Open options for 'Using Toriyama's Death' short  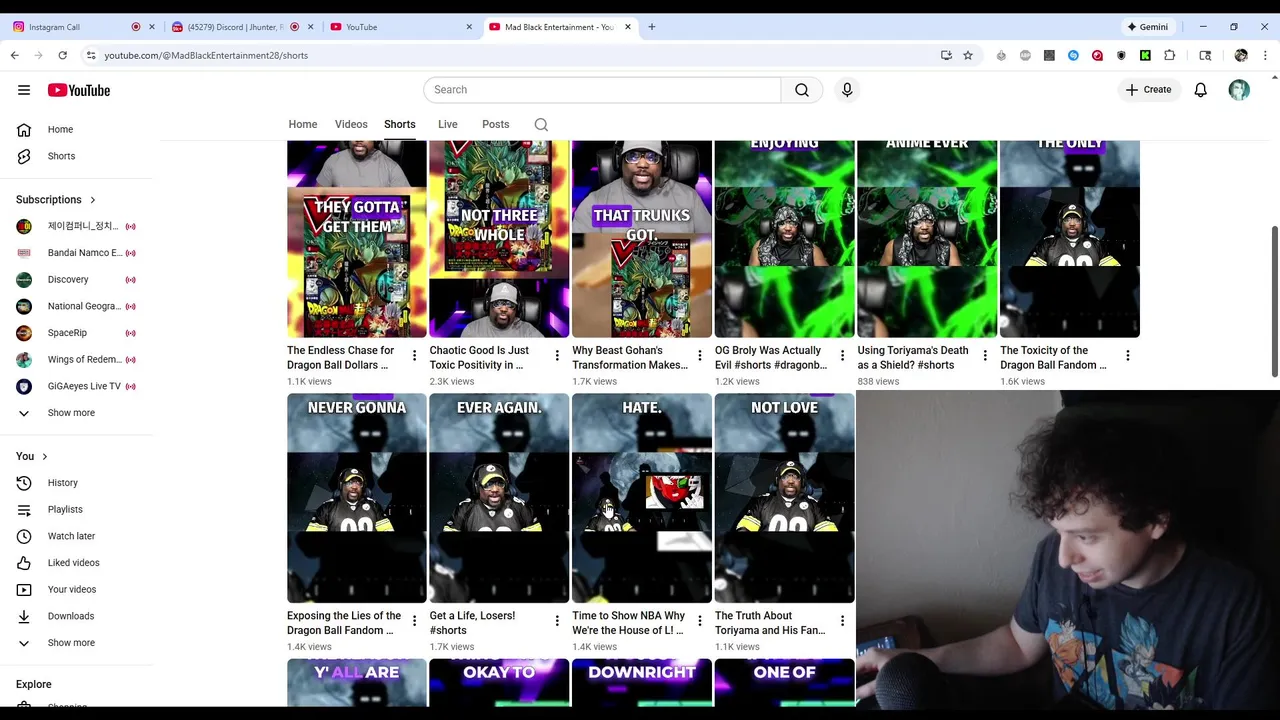[985, 356]
